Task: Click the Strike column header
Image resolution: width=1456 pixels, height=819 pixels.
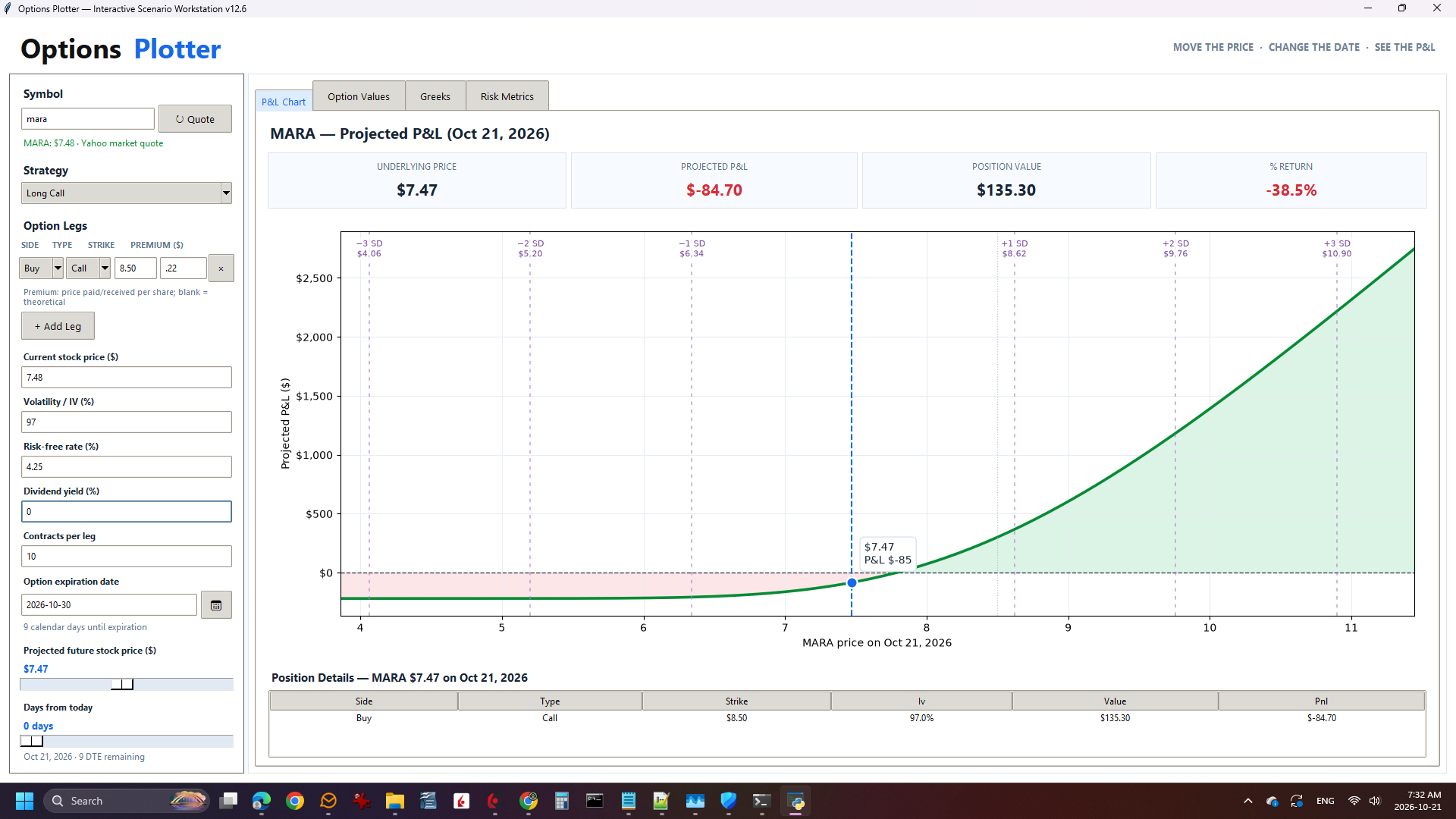Action: [x=736, y=701]
